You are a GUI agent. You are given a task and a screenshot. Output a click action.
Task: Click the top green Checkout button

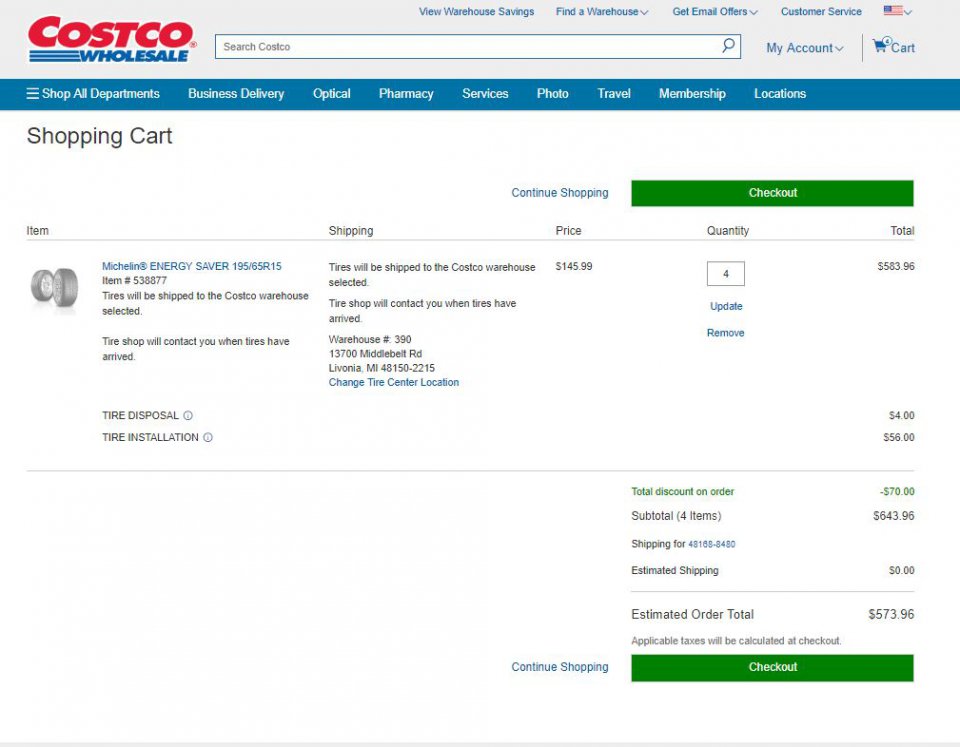pos(773,193)
